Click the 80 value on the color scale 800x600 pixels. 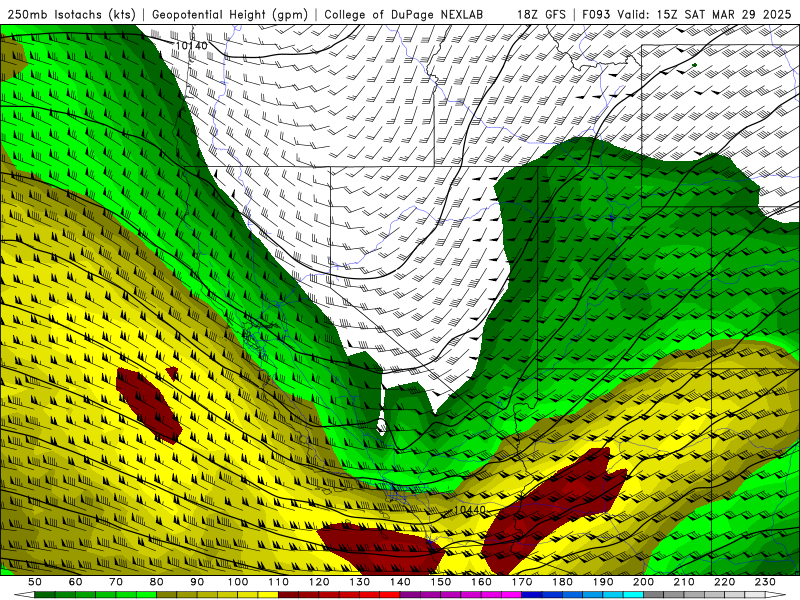(x=156, y=582)
